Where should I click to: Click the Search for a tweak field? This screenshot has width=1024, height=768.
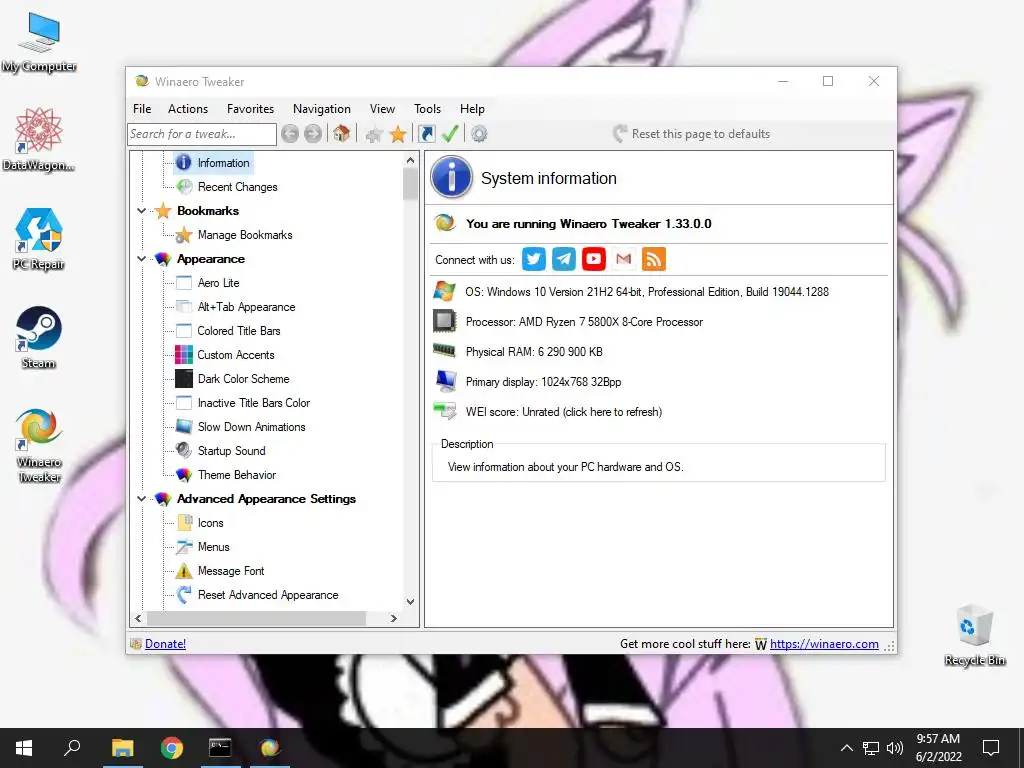click(x=202, y=134)
